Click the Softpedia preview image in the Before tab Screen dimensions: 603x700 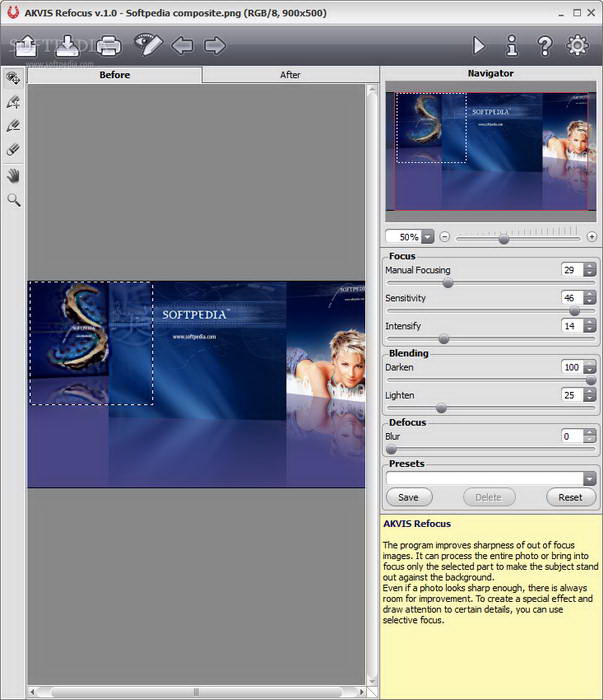196,384
